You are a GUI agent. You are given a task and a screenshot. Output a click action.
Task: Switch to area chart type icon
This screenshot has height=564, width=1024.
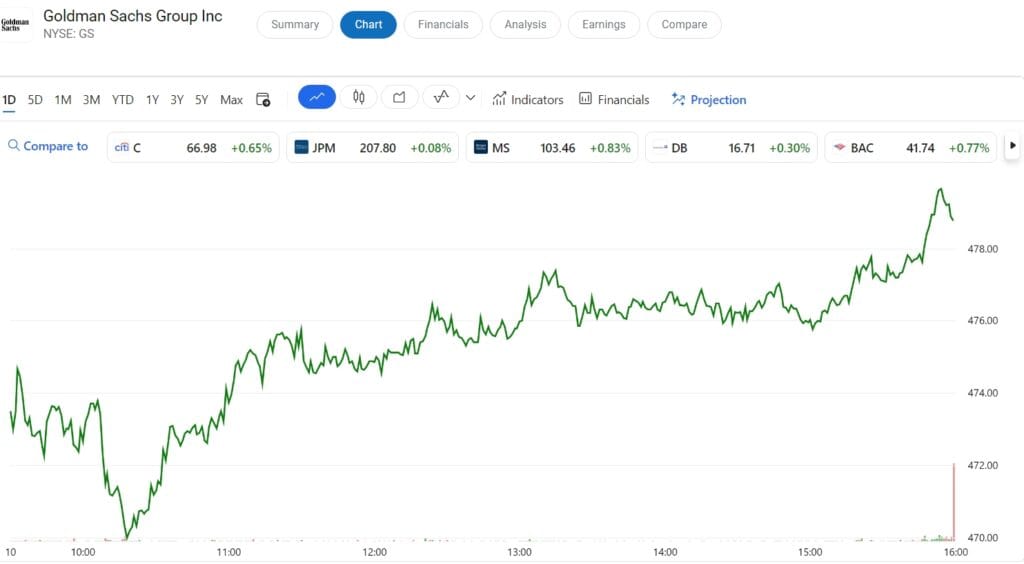click(x=399, y=97)
